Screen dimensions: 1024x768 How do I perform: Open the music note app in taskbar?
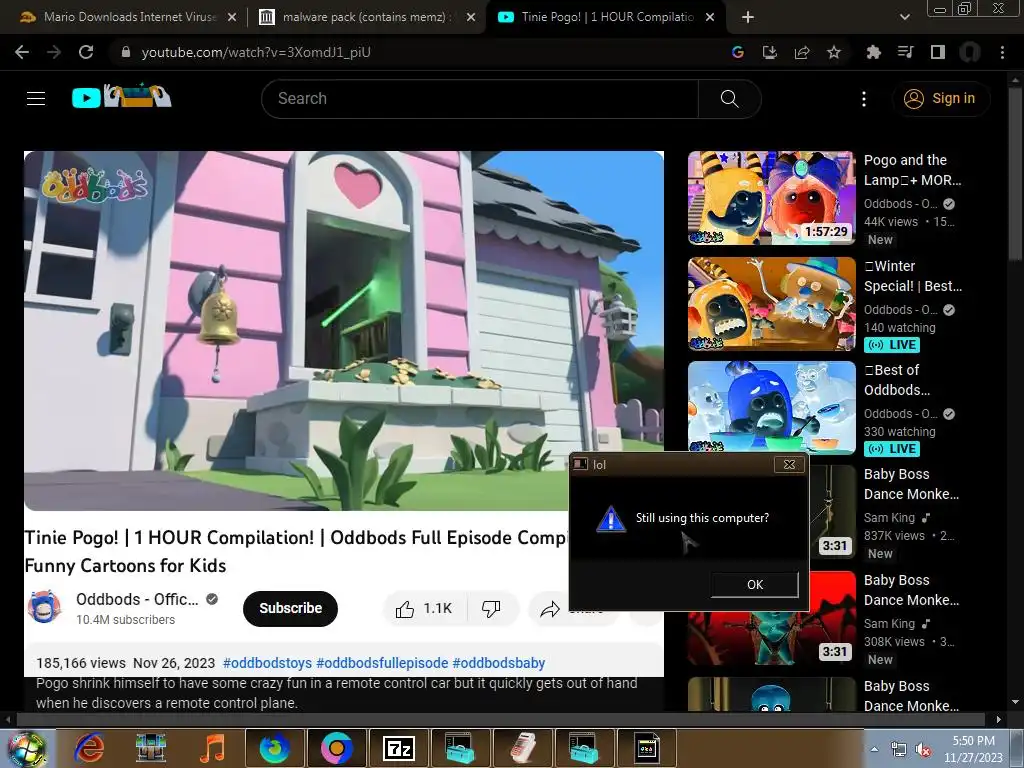(212, 748)
